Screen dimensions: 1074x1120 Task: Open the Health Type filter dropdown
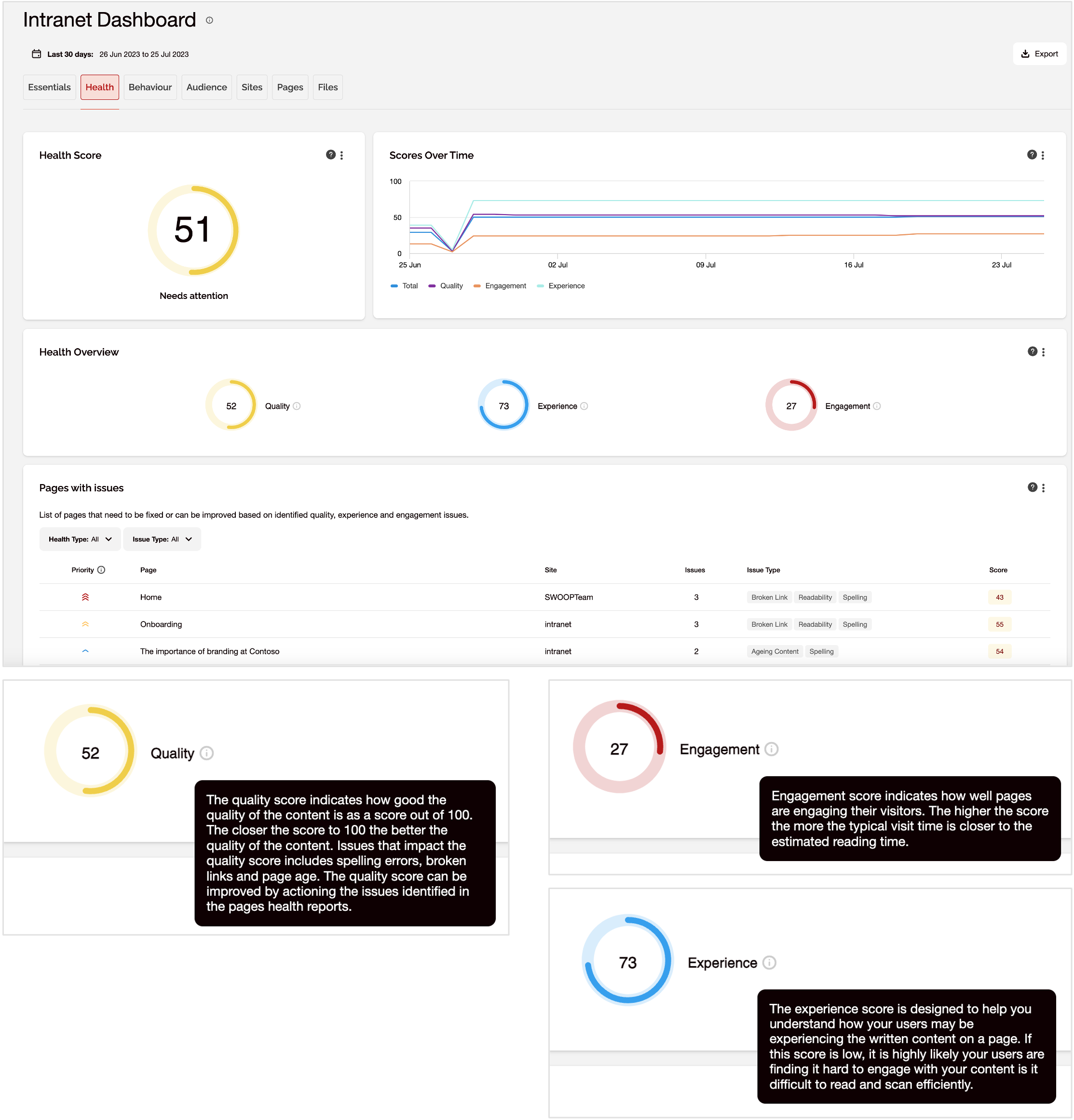(x=80, y=539)
